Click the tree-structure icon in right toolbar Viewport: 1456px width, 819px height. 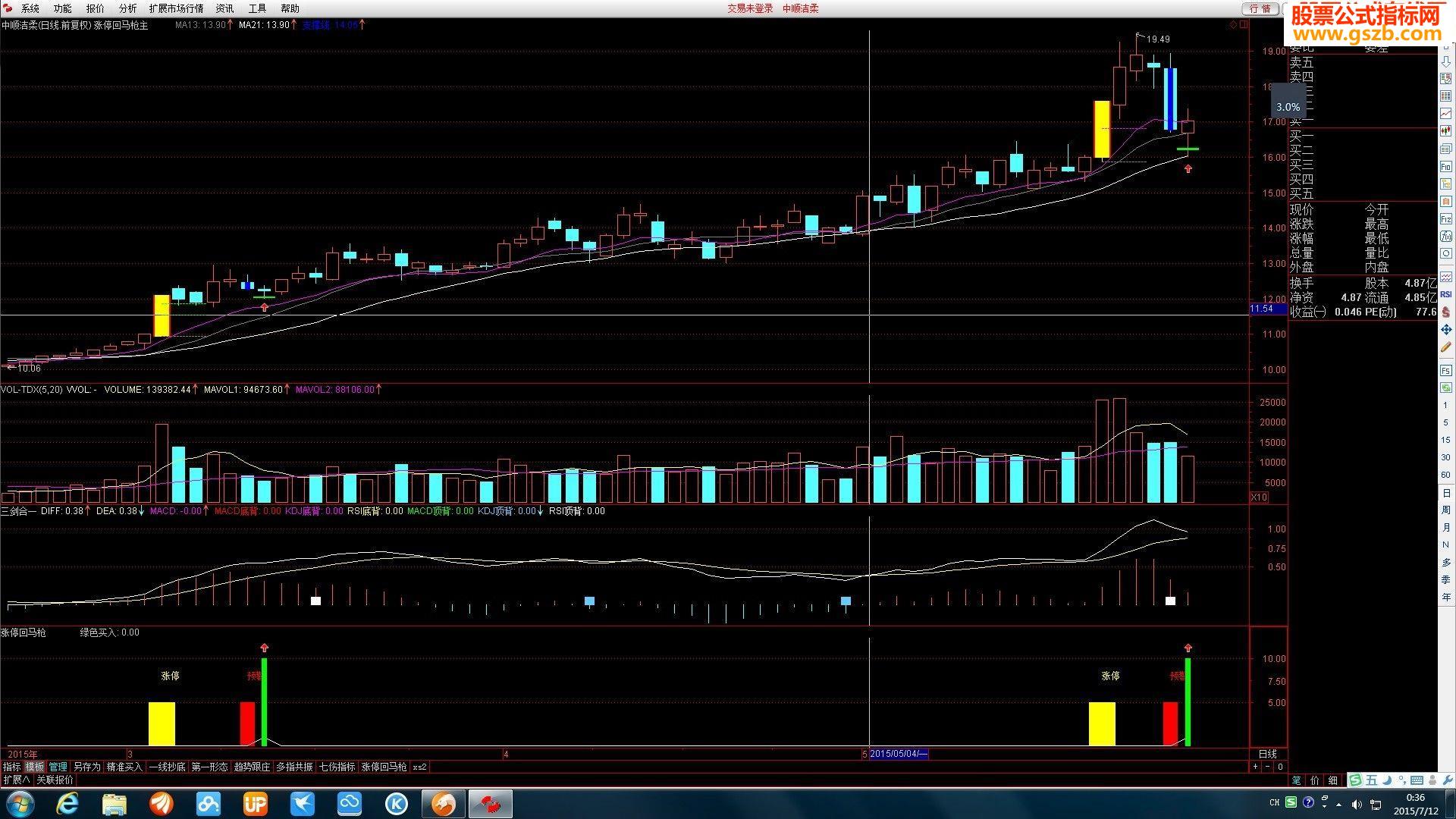pos(1446,184)
